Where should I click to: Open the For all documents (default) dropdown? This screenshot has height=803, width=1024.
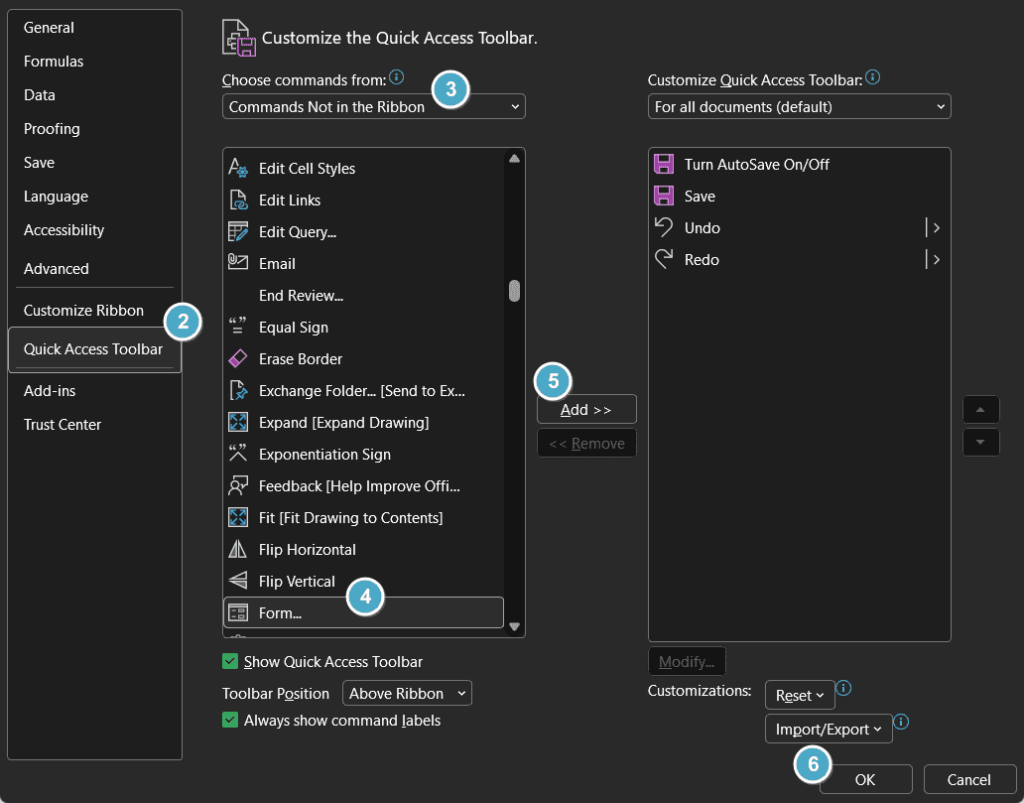click(799, 106)
